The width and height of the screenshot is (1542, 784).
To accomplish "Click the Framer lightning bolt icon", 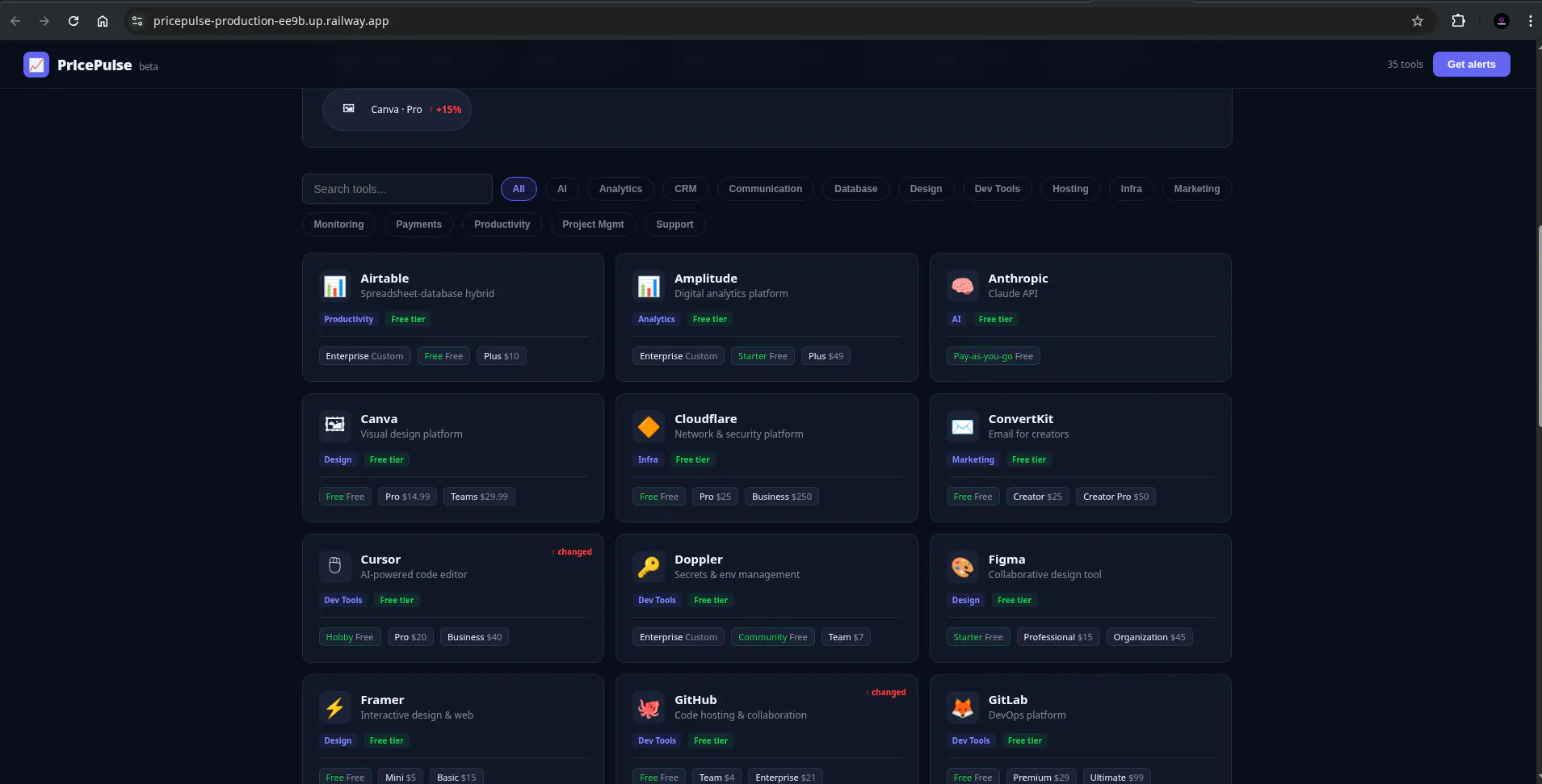I will point(334,707).
